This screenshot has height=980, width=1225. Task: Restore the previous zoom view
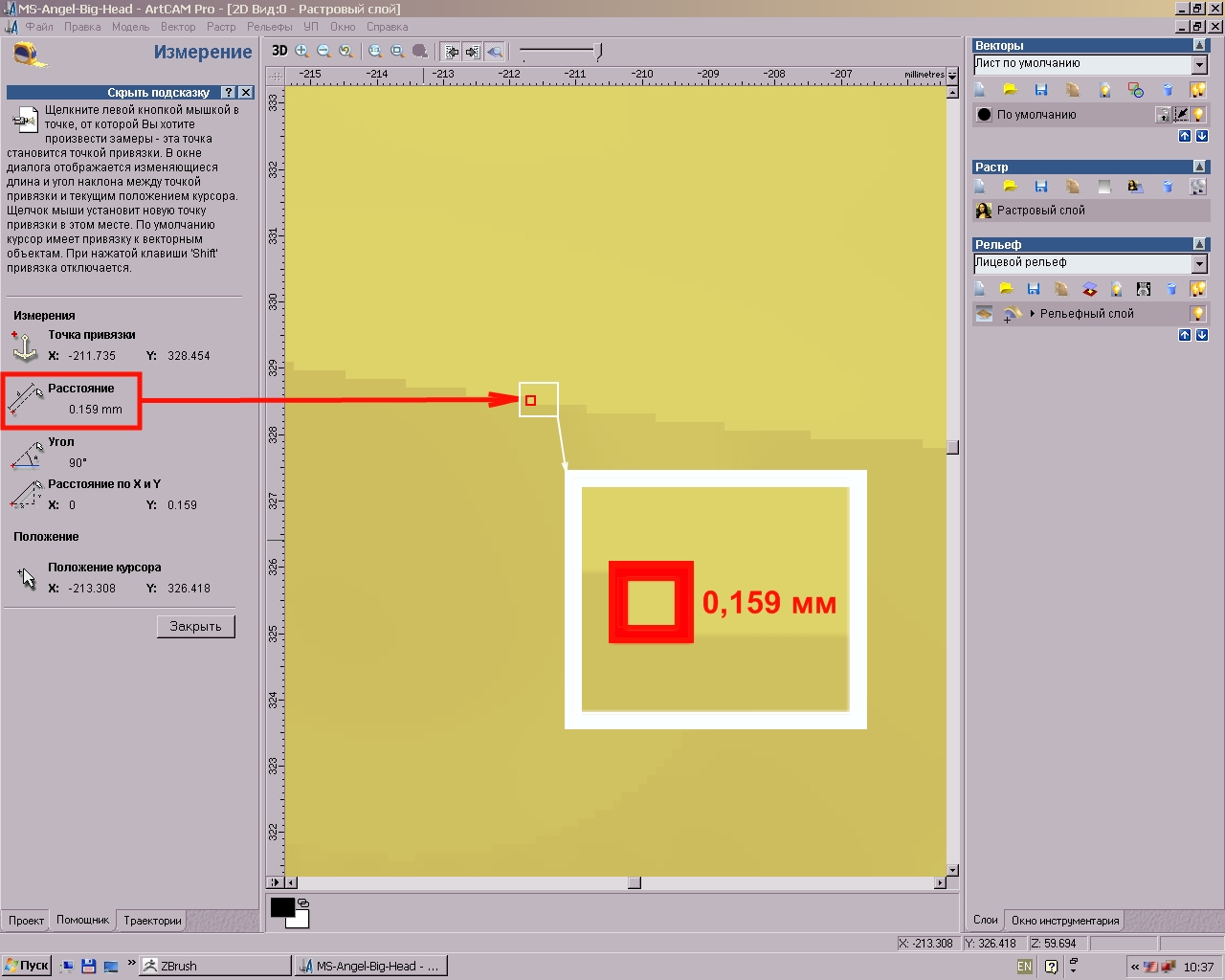coord(345,51)
